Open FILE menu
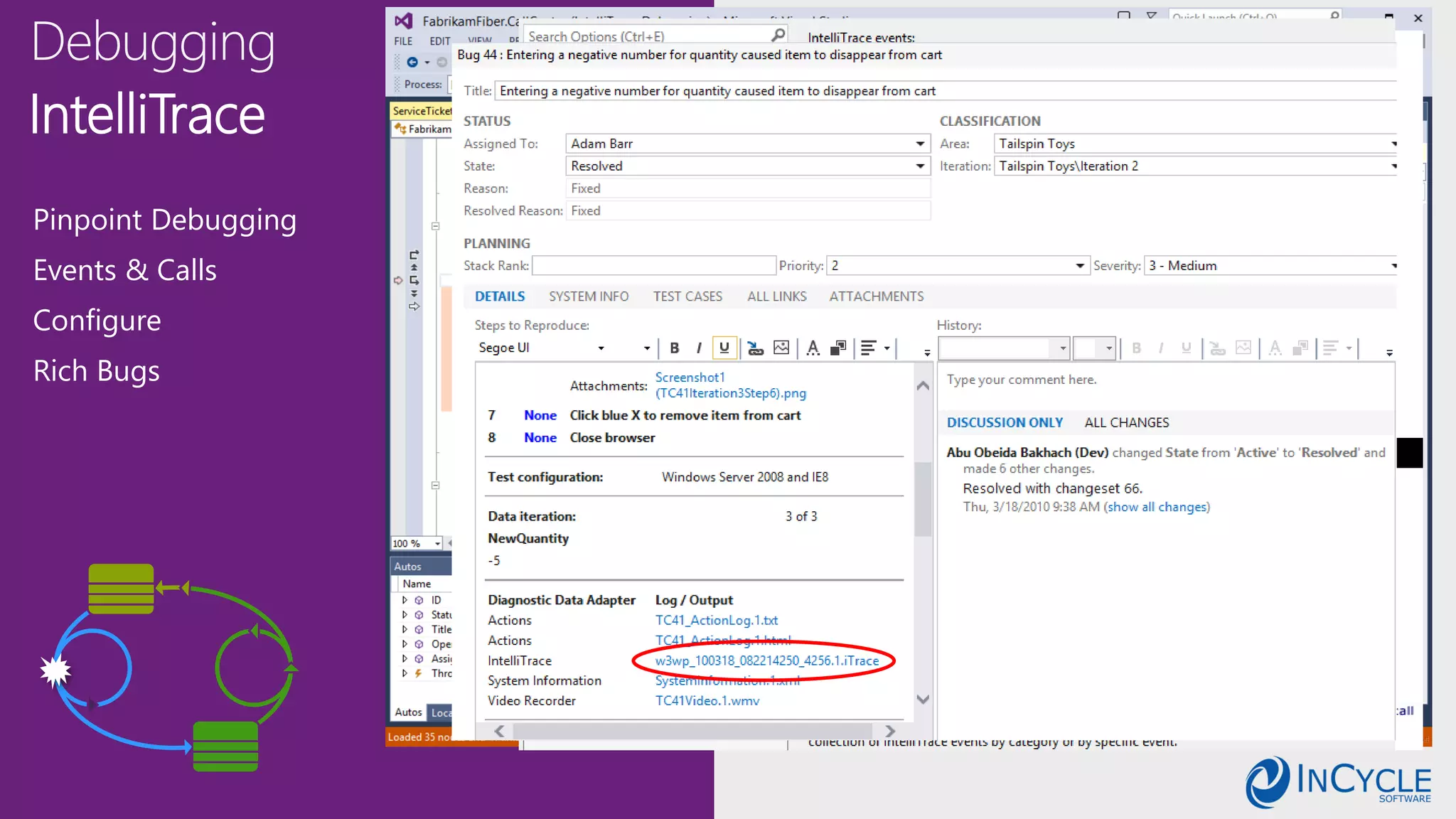Screen dimensions: 1456x819 pos(403,41)
